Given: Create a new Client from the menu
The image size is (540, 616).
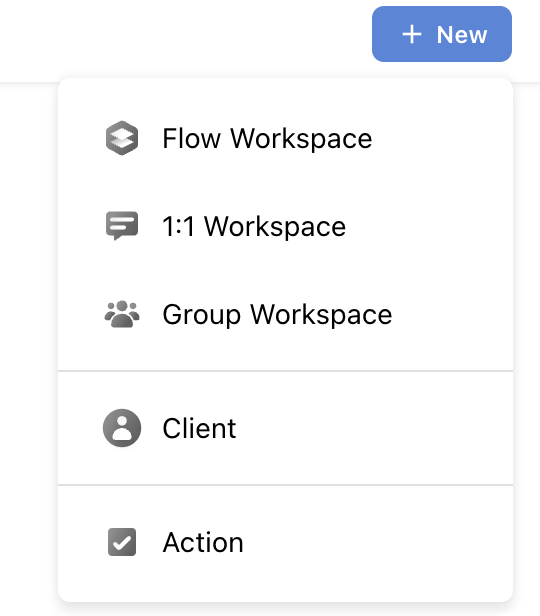Looking at the screenshot, I should (285, 428).
